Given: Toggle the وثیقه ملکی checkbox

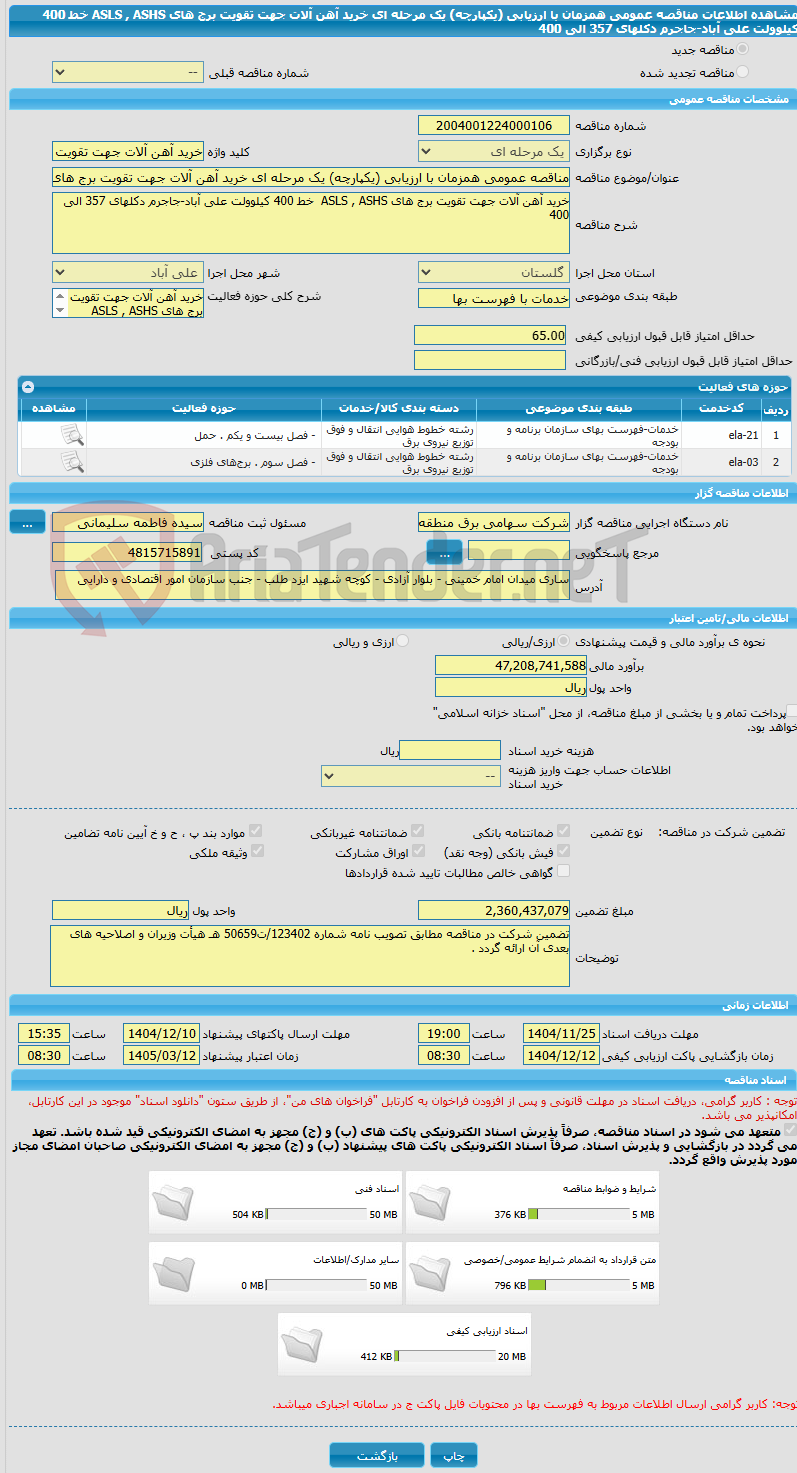Looking at the screenshot, I should 257,852.
